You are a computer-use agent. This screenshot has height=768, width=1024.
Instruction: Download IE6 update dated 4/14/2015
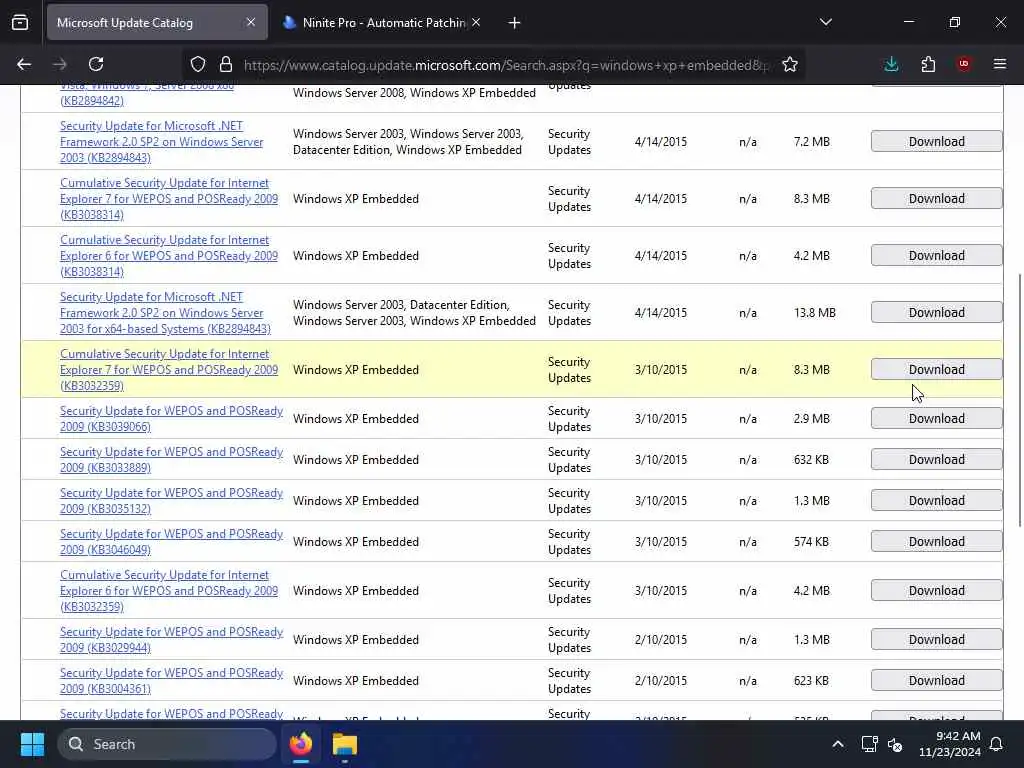936,255
